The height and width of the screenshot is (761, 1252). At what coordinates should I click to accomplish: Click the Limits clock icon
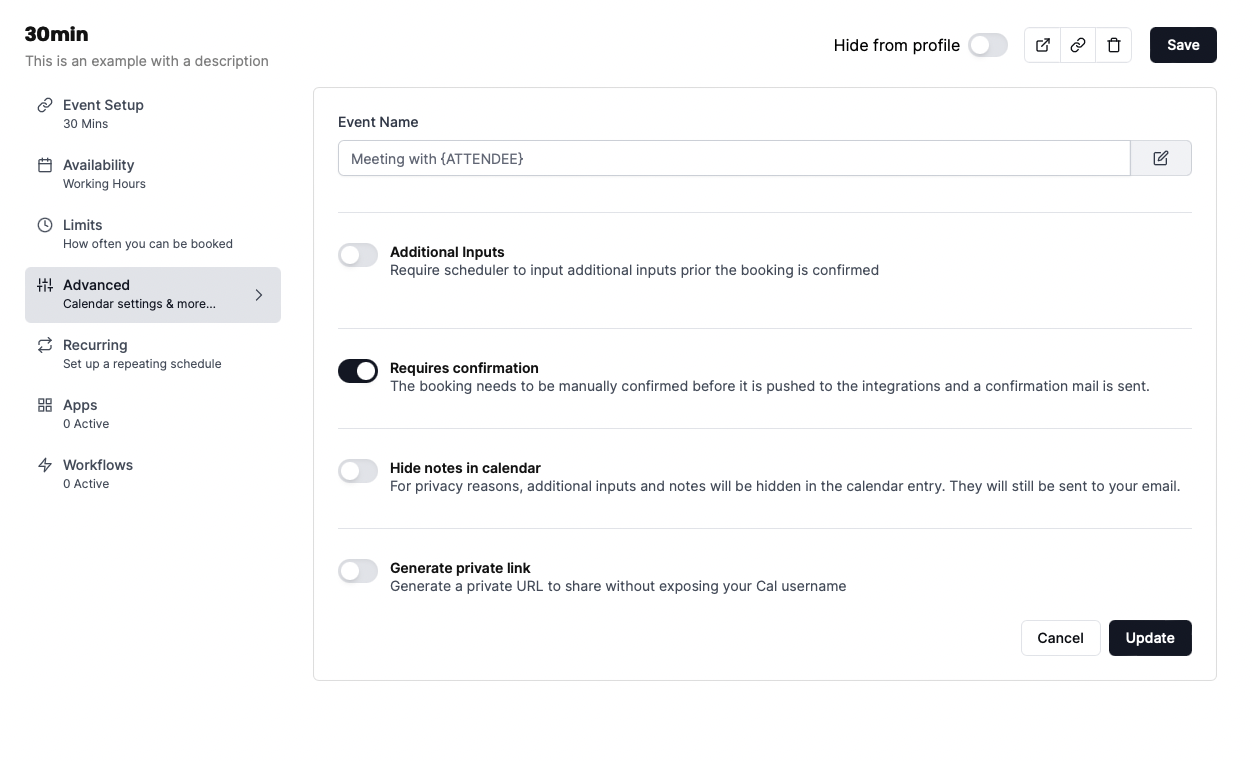tap(45, 225)
